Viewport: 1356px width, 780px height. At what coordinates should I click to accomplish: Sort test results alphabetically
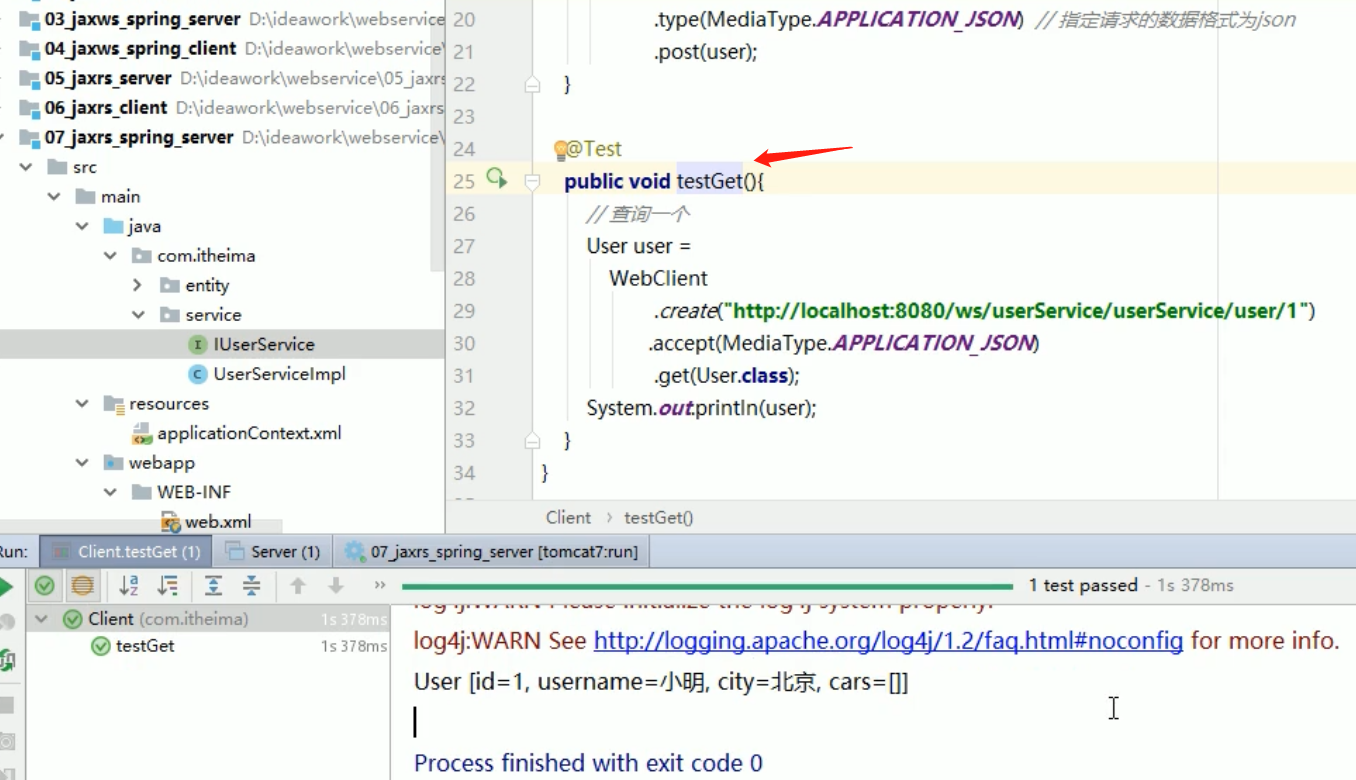pos(128,586)
